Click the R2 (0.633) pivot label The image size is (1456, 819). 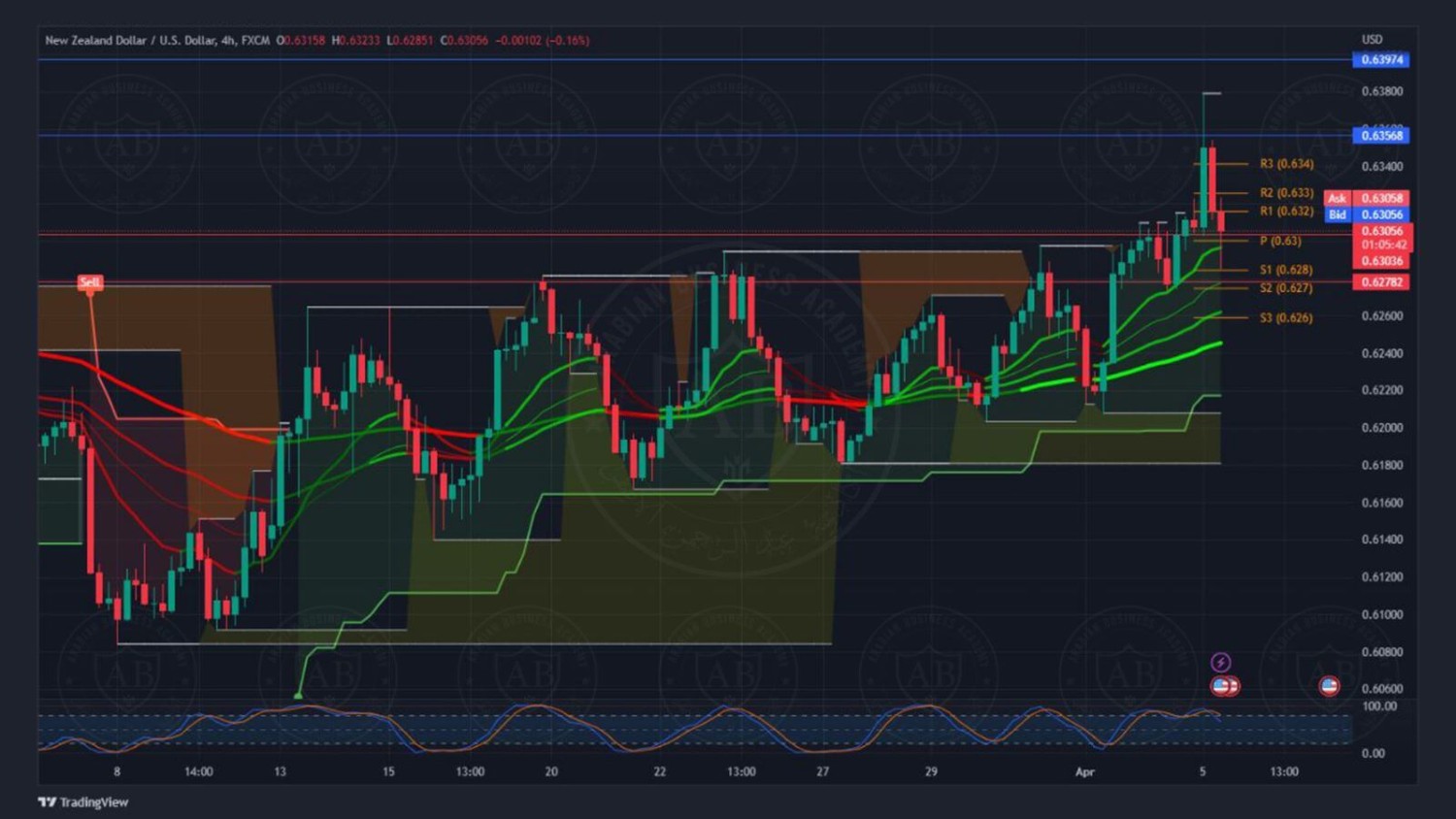point(1286,193)
